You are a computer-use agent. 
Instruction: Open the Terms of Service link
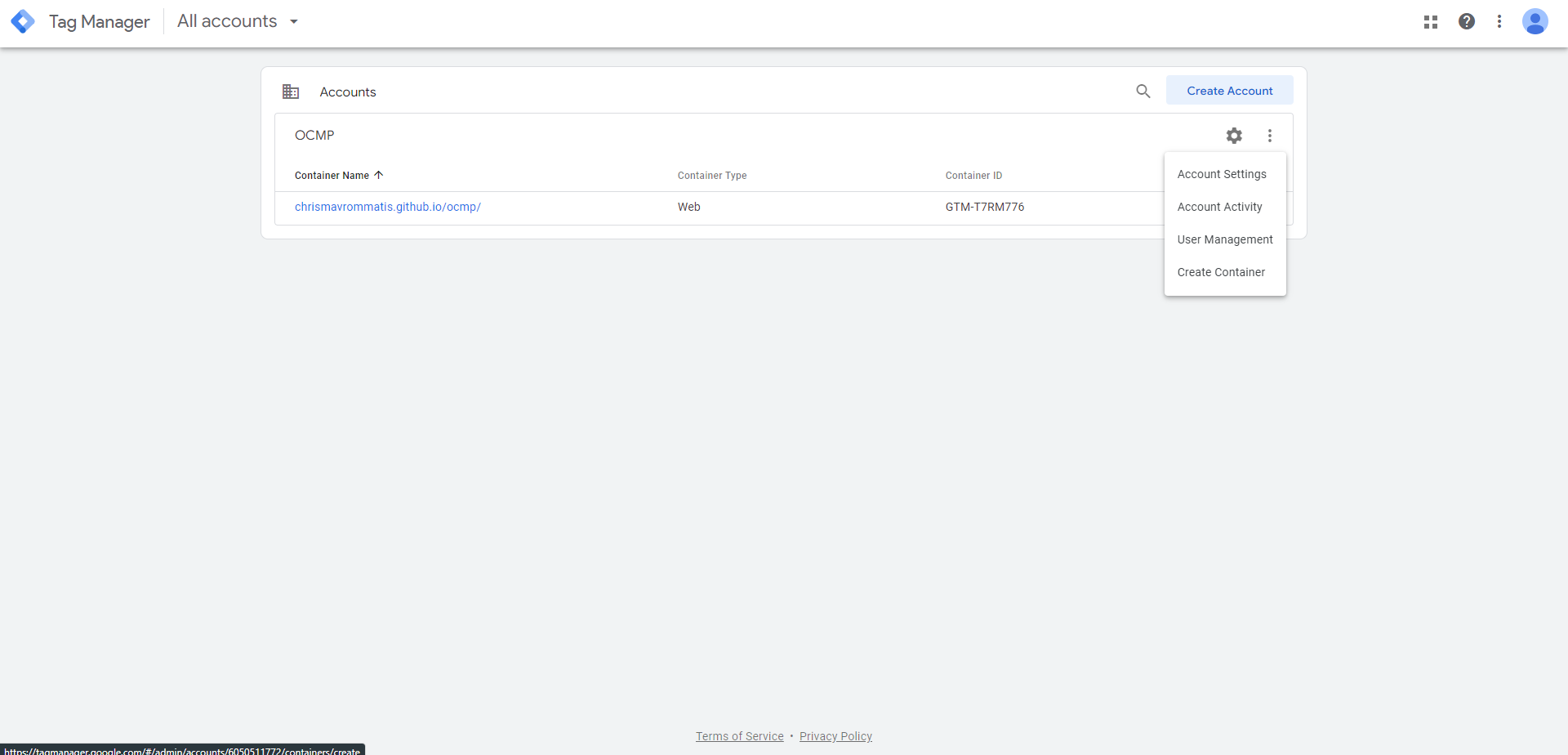(x=740, y=736)
